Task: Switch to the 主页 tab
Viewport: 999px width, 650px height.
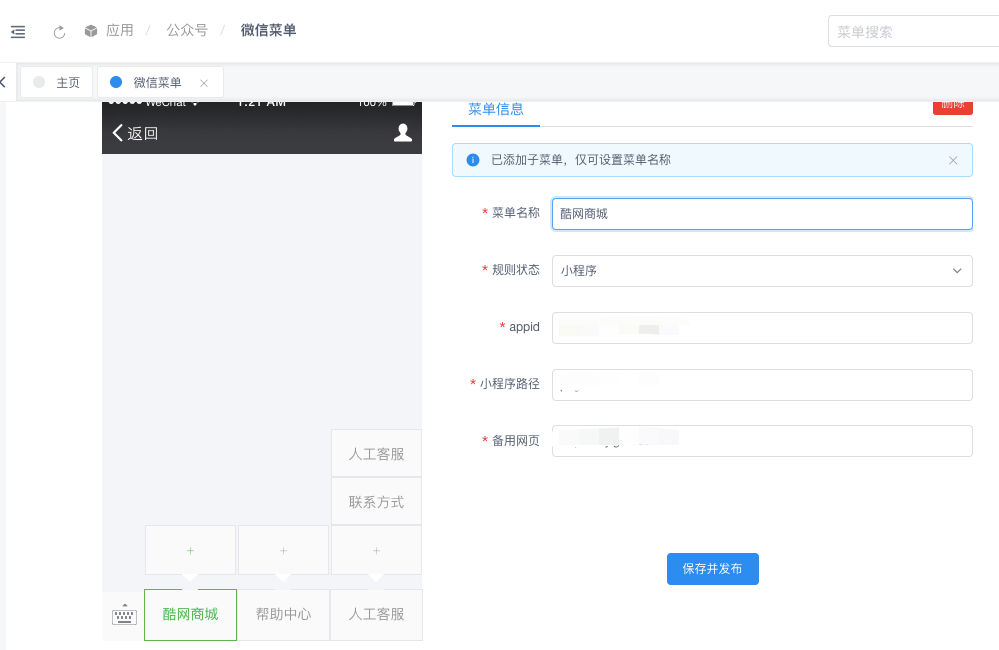Action: (57, 82)
